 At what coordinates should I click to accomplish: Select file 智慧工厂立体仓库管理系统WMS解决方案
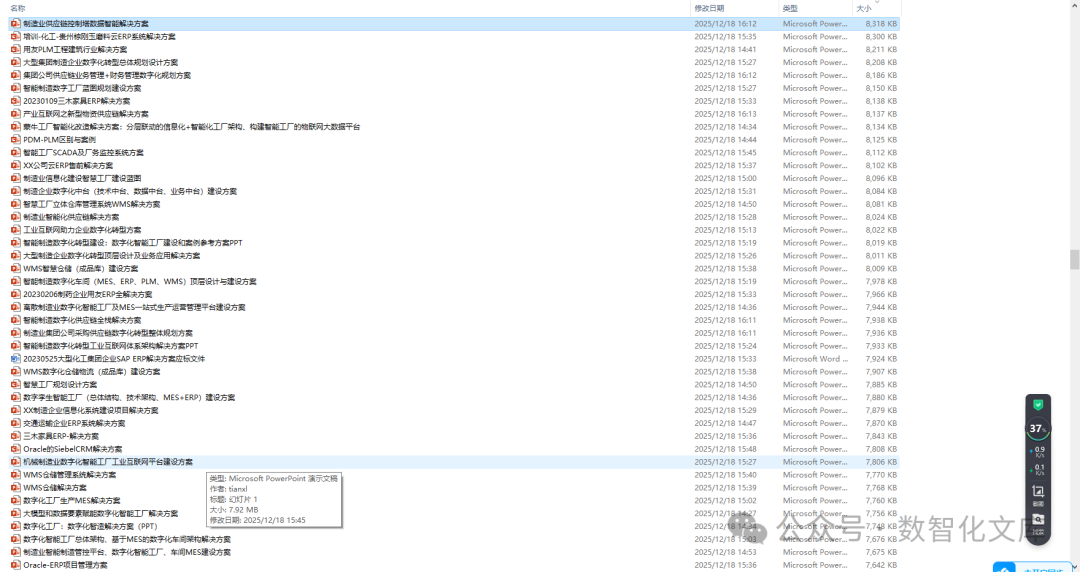[92, 204]
